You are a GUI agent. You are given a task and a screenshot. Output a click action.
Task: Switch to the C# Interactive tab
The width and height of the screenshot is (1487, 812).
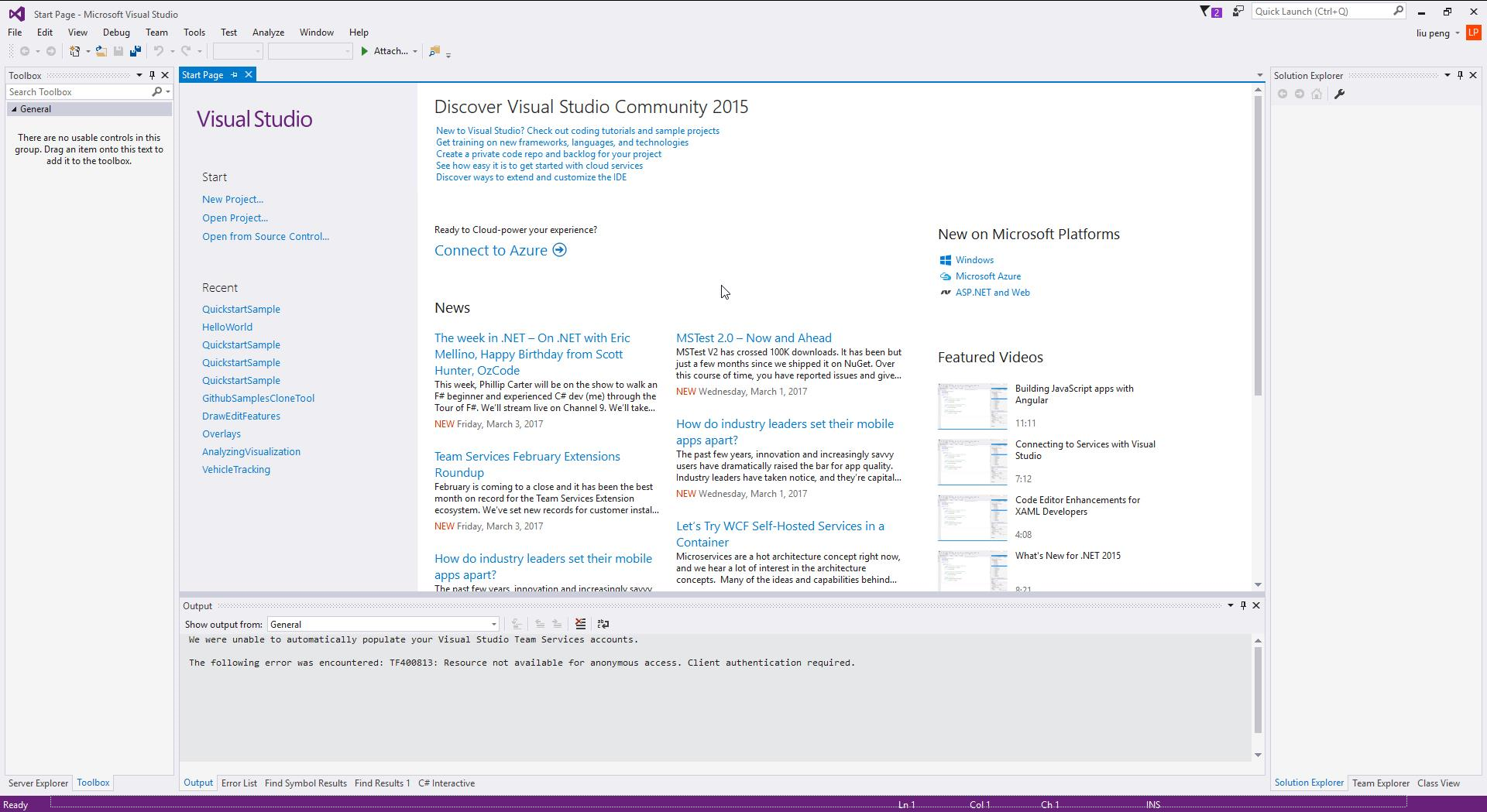pyautogui.click(x=446, y=783)
